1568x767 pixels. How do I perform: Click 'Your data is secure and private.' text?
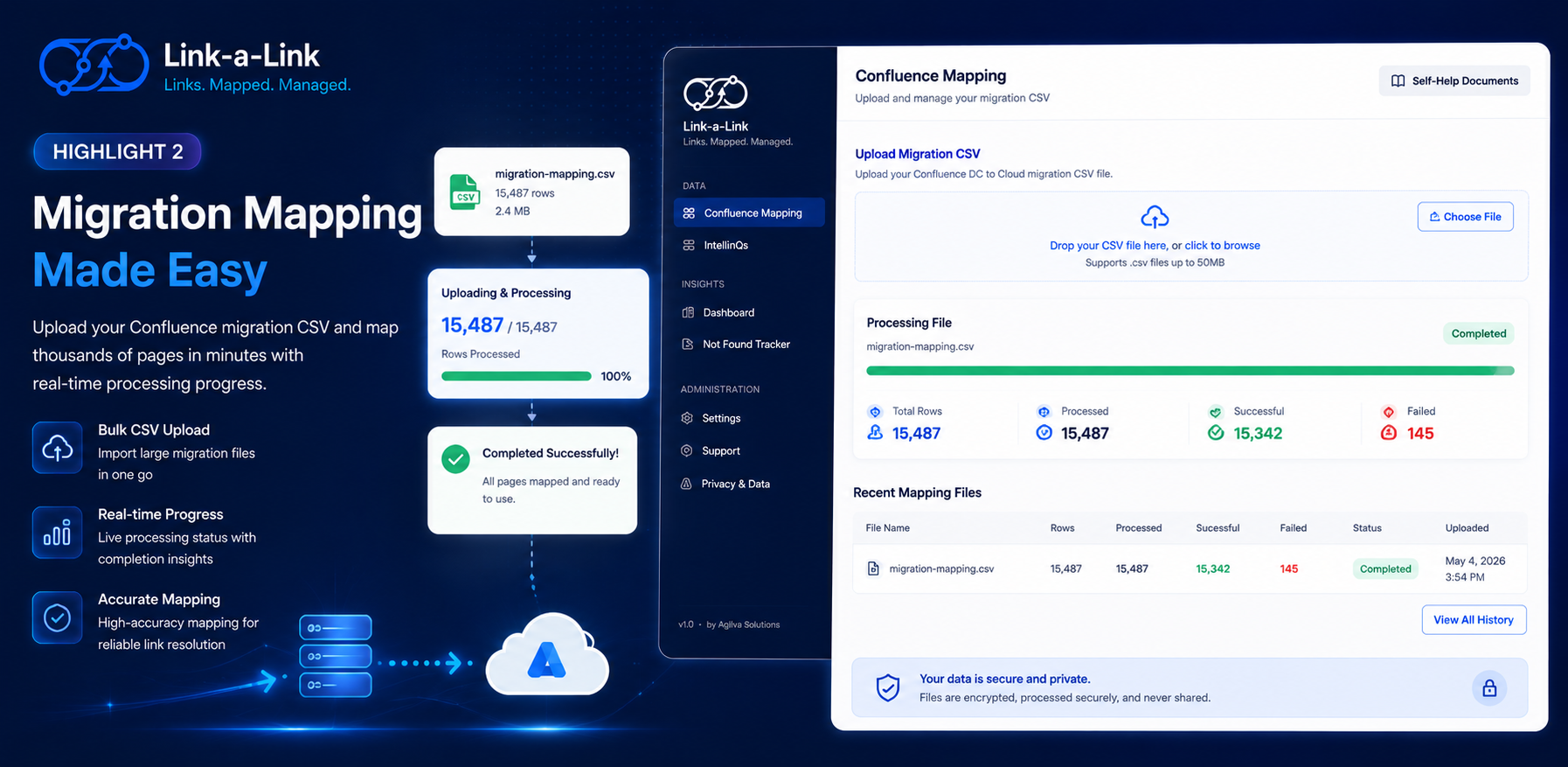coord(1004,679)
